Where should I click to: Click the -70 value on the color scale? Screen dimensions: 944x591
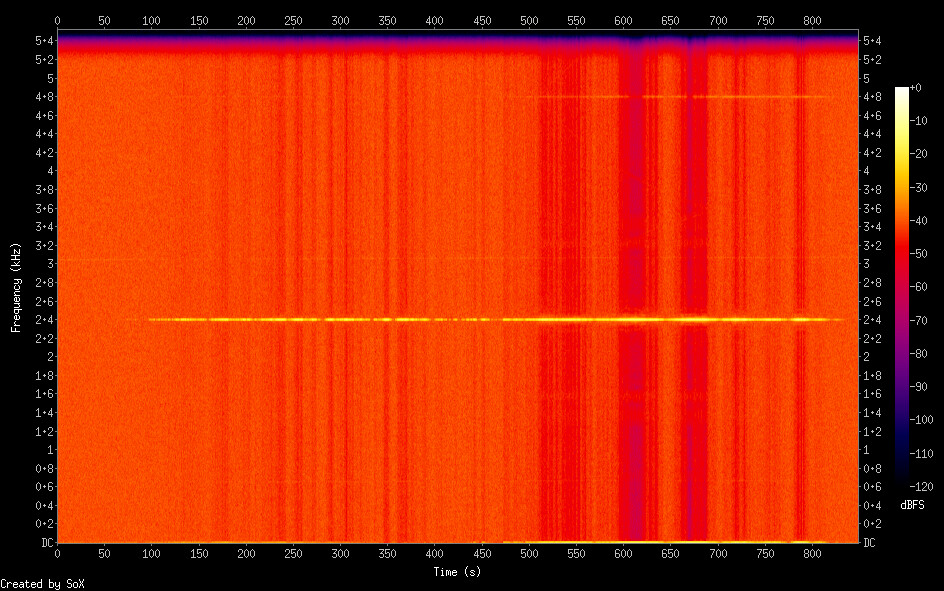916,320
